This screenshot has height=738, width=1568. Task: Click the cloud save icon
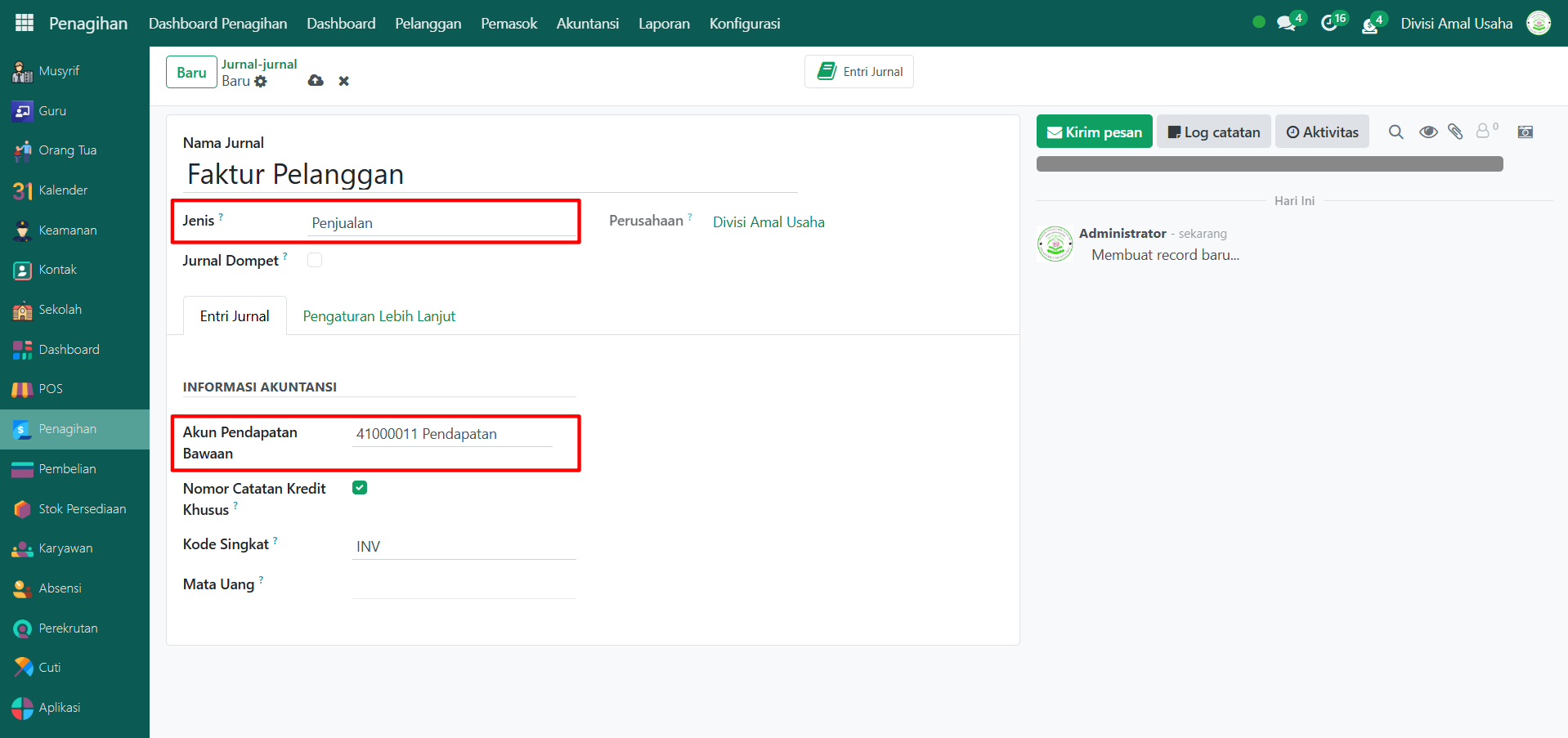tap(316, 80)
